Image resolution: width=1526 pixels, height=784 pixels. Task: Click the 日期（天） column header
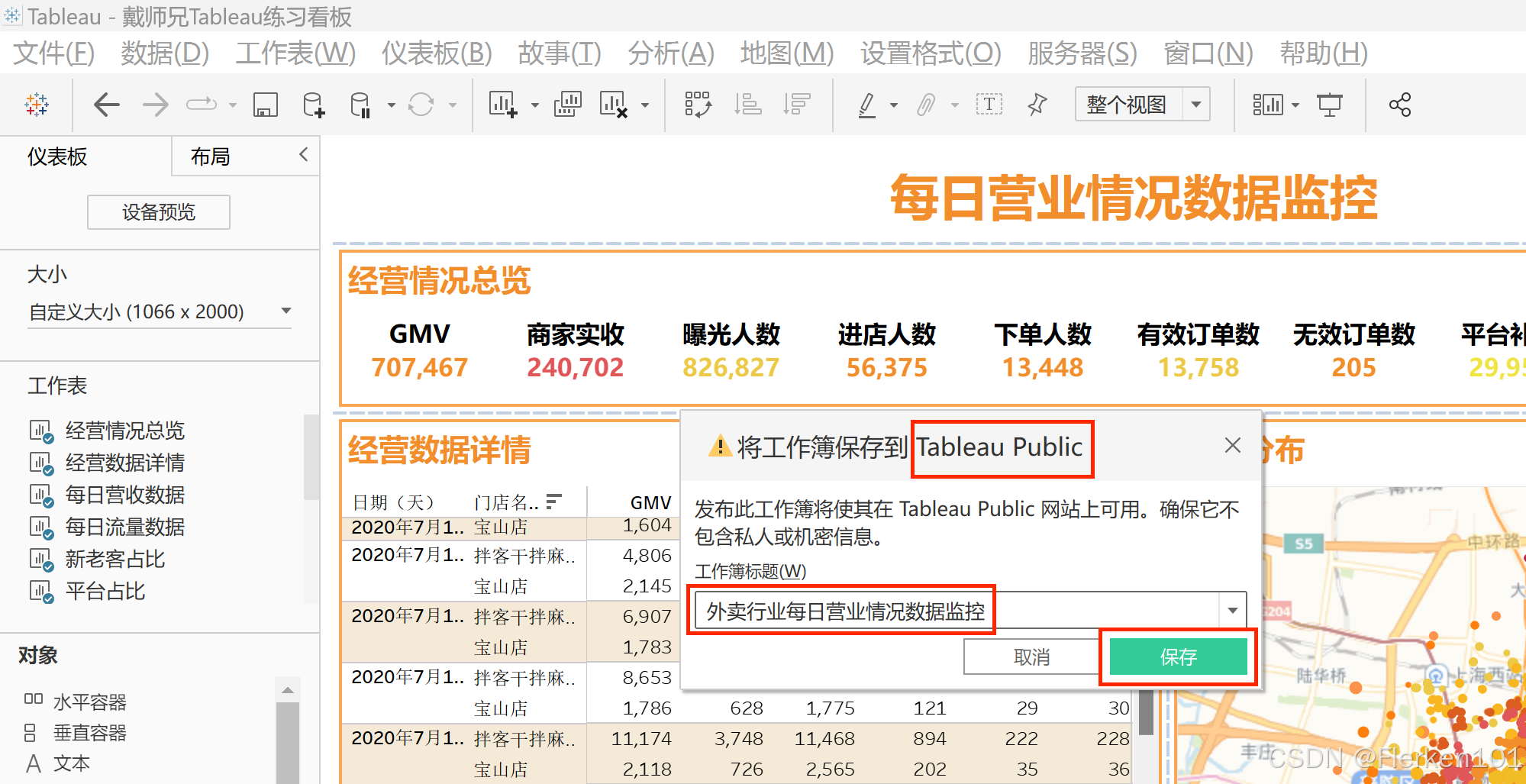(x=393, y=502)
